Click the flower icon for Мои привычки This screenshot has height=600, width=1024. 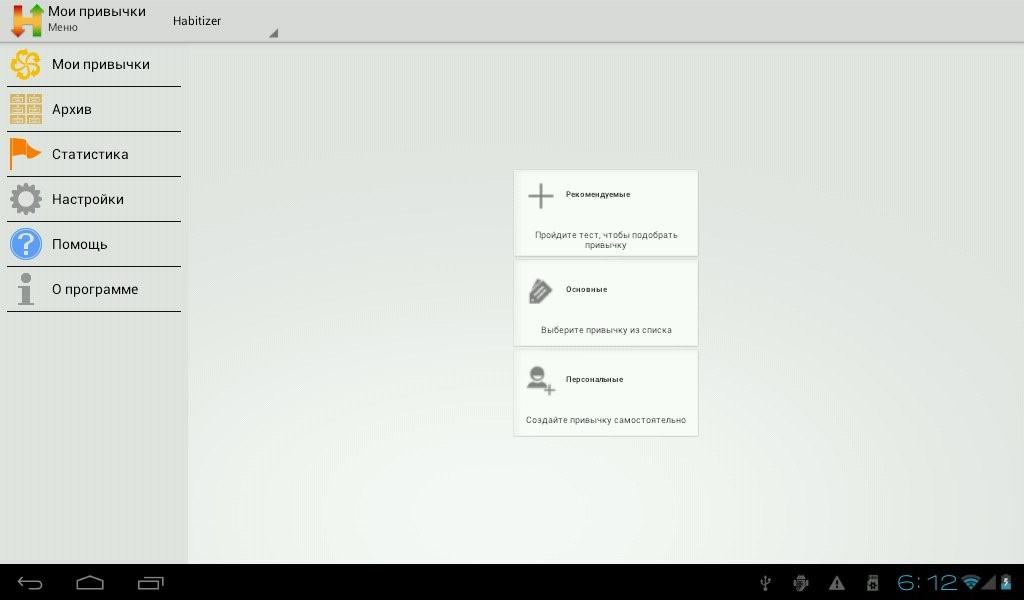(26, 65)
